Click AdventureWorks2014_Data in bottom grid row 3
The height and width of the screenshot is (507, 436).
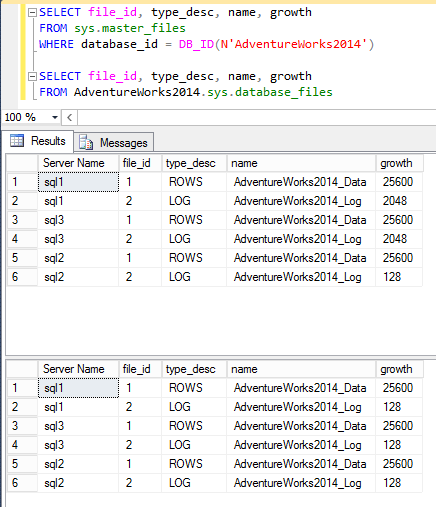(301, 426)
